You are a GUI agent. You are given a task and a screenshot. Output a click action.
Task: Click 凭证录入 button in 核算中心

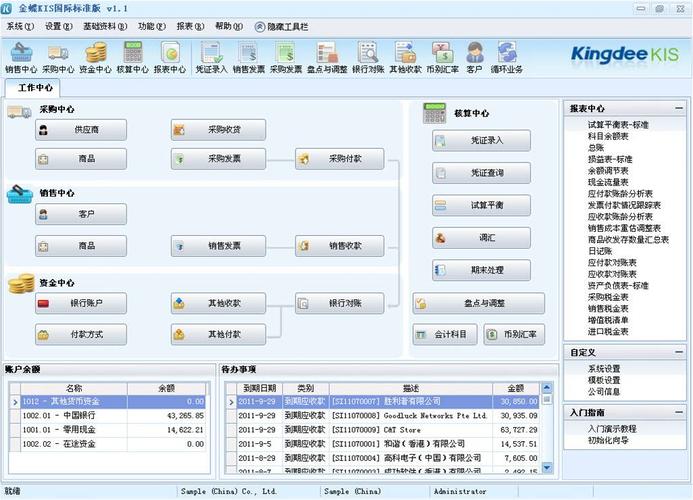(481, 141)
